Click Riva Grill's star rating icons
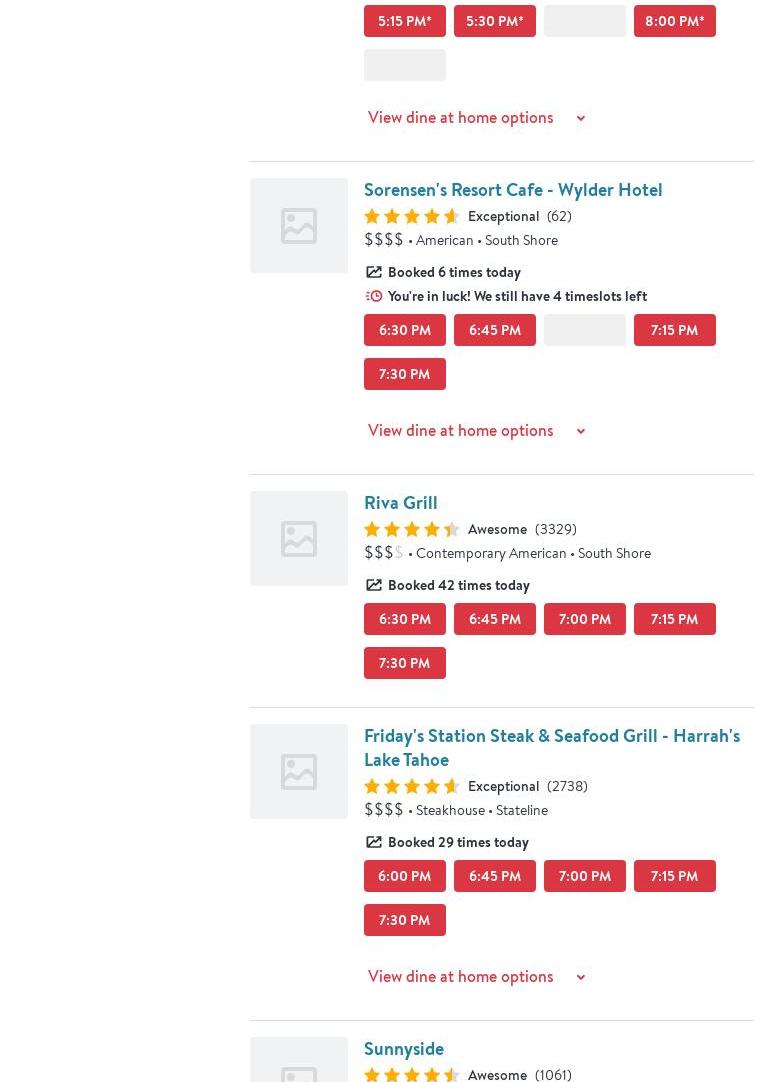The image size is (770, 1082). [411, 529]
